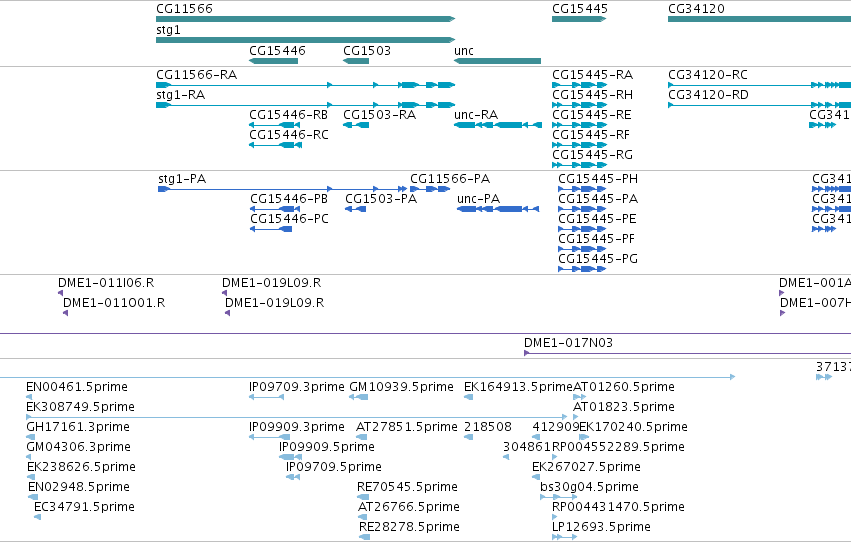Select EST EN02948.5prime
Screen dimensions: 851x542
pyautogui.click(x=79, y=487)
